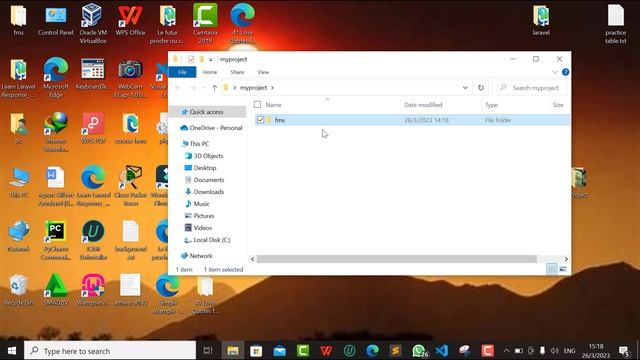
Task: Select the WPS PDF desktop shortcut
Action: tap(93, 129)
